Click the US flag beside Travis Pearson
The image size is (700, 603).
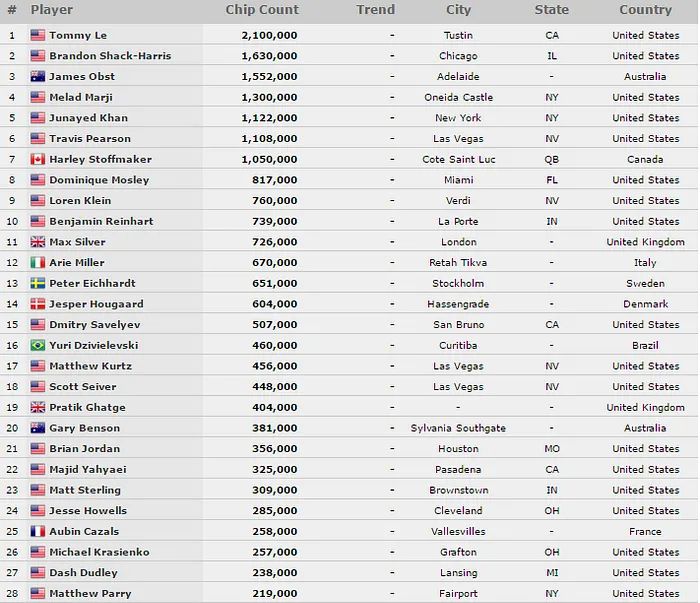38,138
